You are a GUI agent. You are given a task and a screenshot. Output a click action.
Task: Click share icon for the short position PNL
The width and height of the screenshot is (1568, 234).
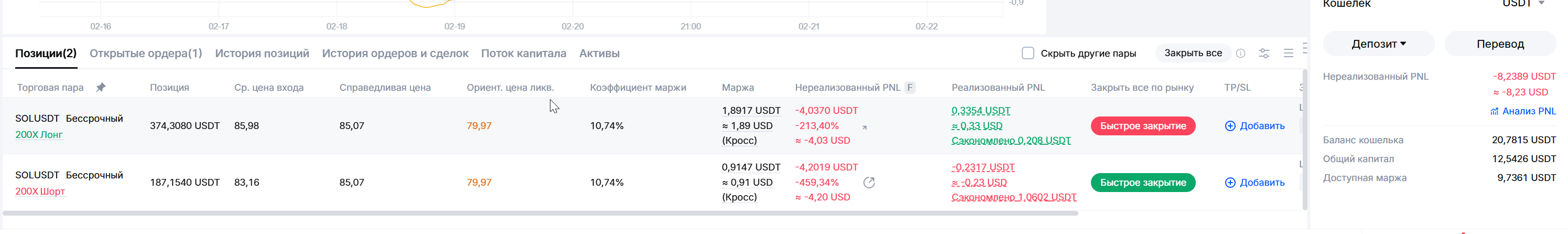coord(869,183)
